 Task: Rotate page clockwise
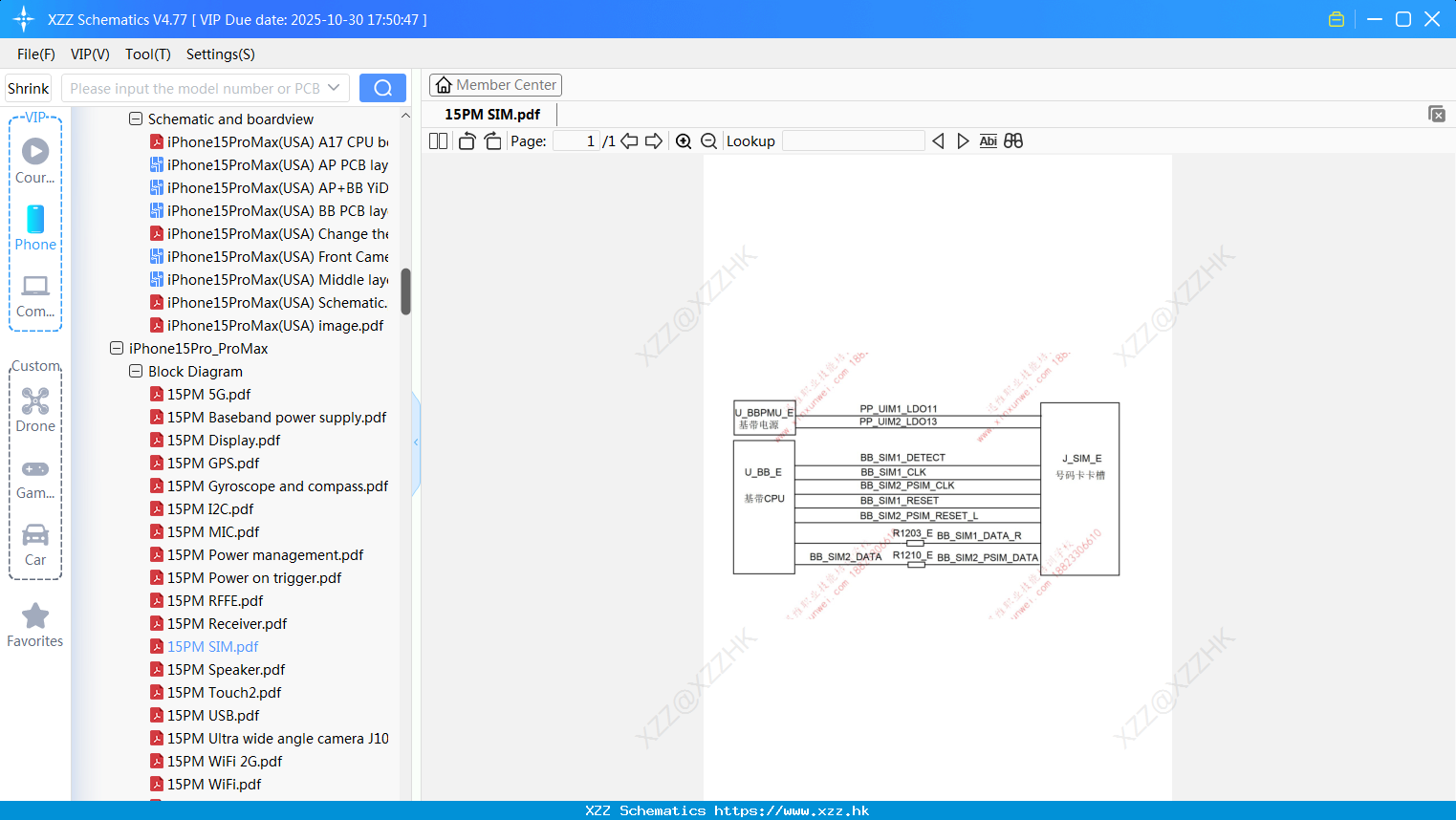point(492,140)
